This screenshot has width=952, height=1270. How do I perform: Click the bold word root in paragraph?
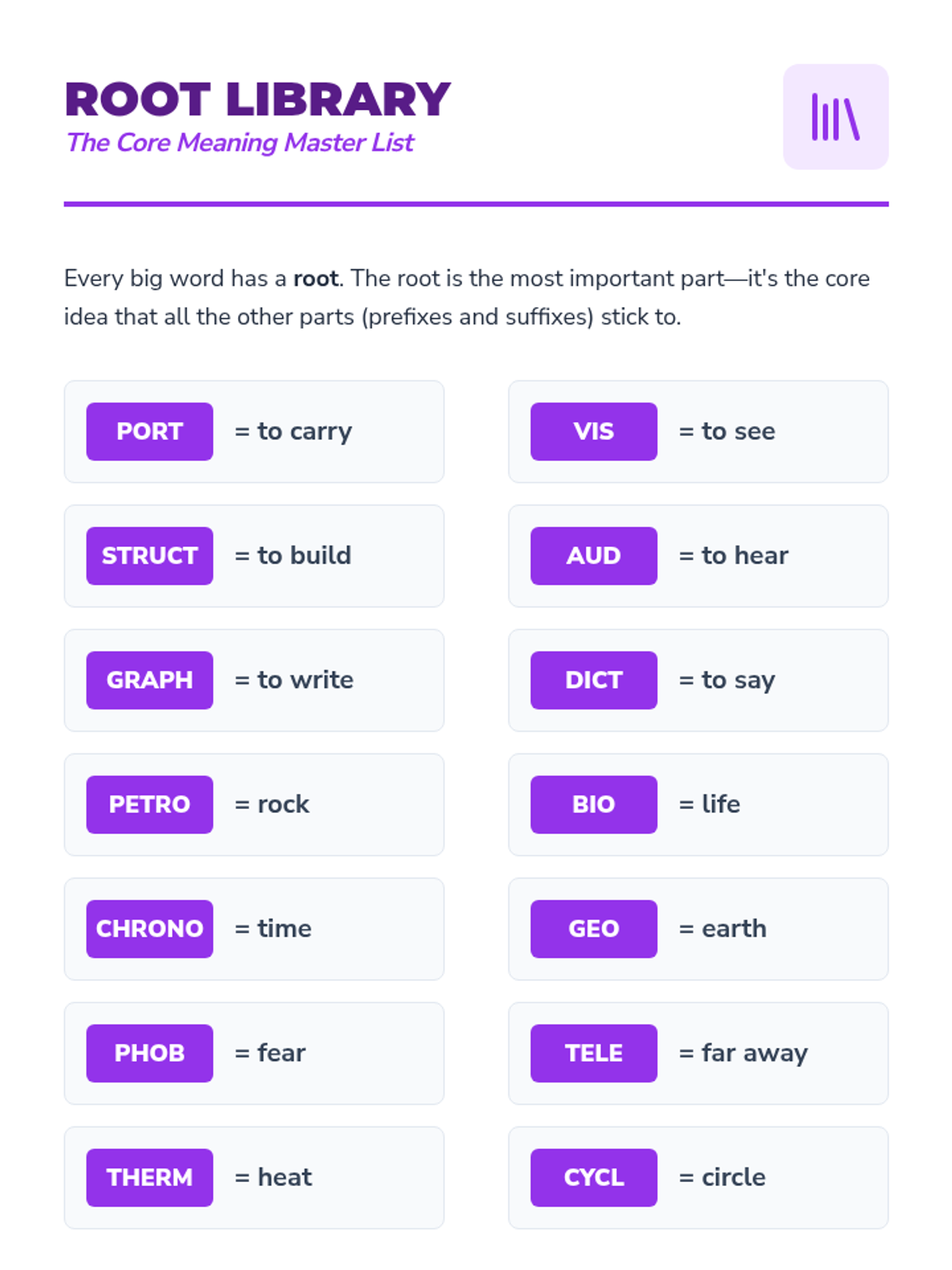point(316,279)
